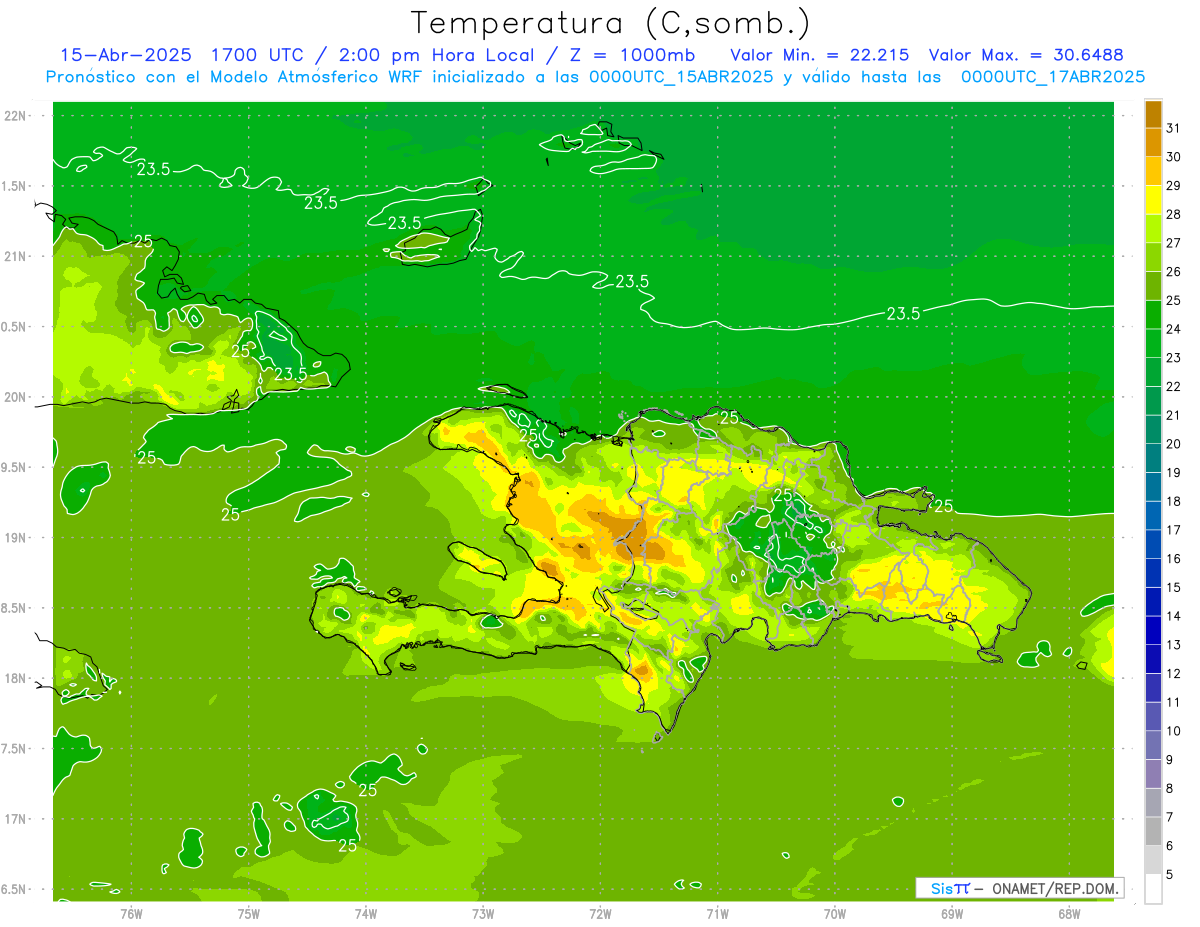
Task: Click the 10 value on color scale
Action: pyautogui.click(x=1174, y=731)
